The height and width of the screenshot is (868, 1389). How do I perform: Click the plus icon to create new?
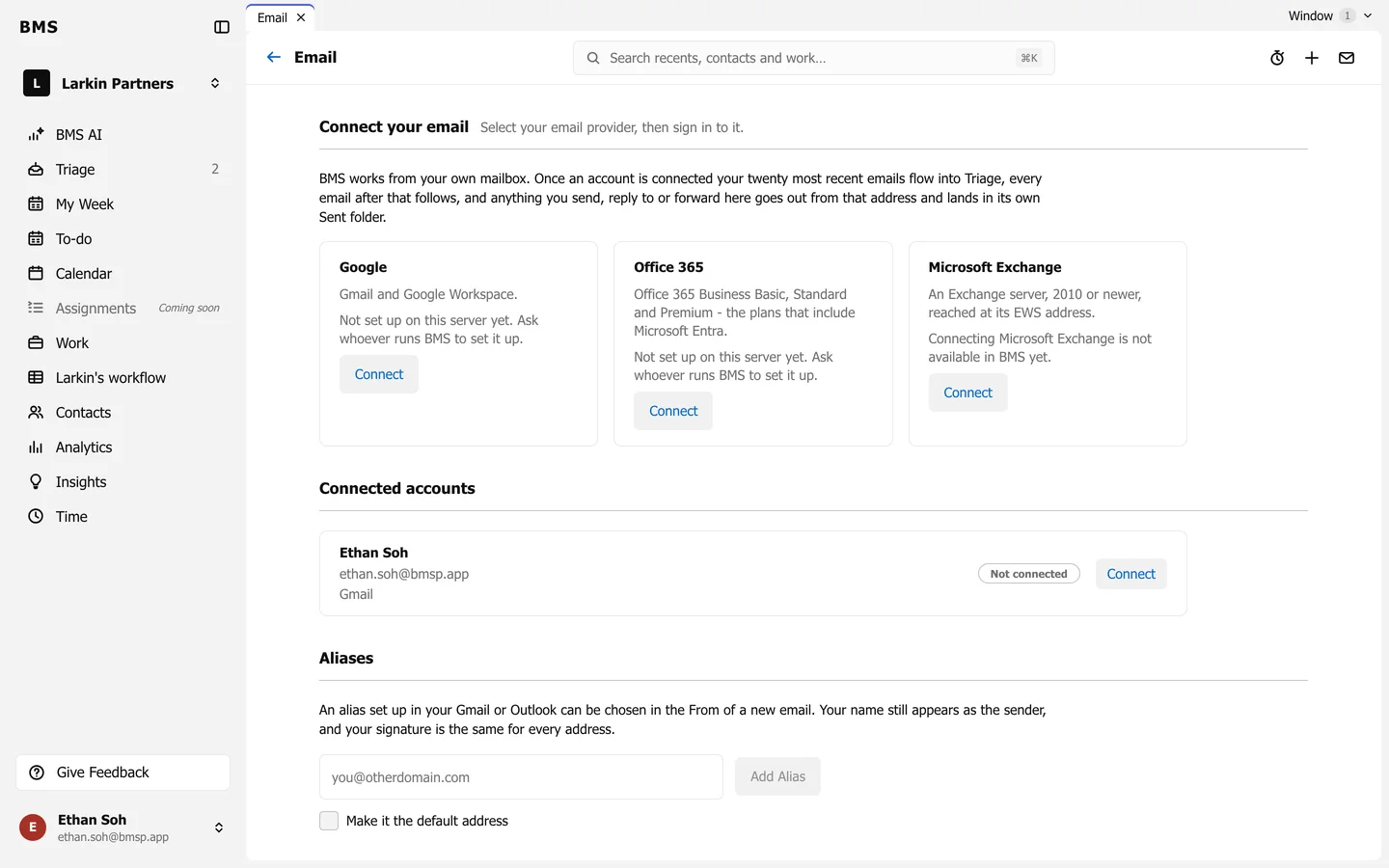1312,58
